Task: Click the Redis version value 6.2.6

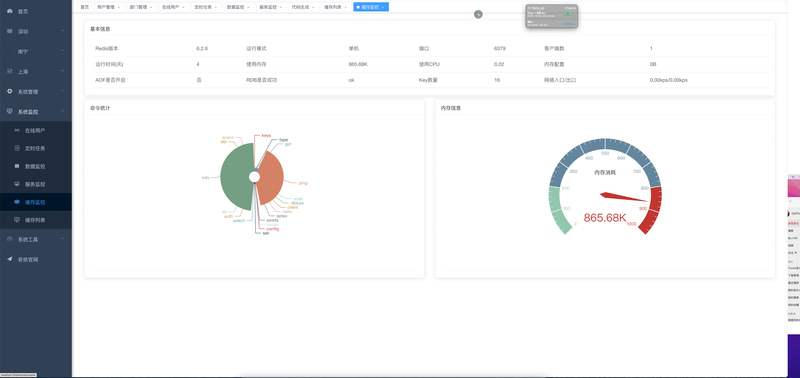Action: pos(202,48)
